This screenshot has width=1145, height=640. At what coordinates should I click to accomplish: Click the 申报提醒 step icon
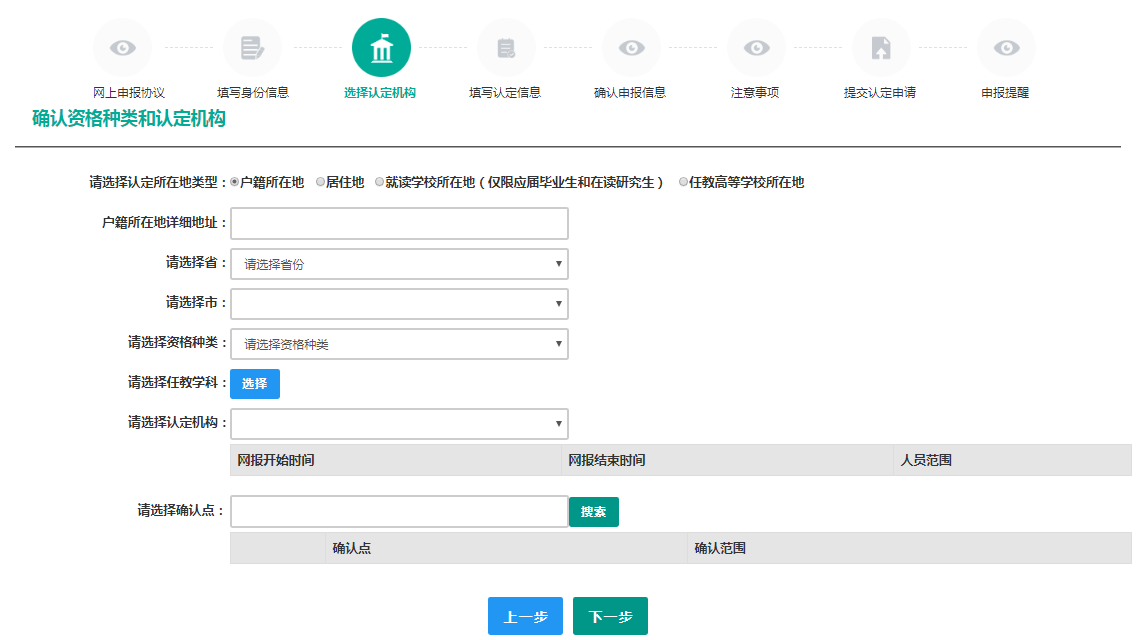click(1006, 48)
